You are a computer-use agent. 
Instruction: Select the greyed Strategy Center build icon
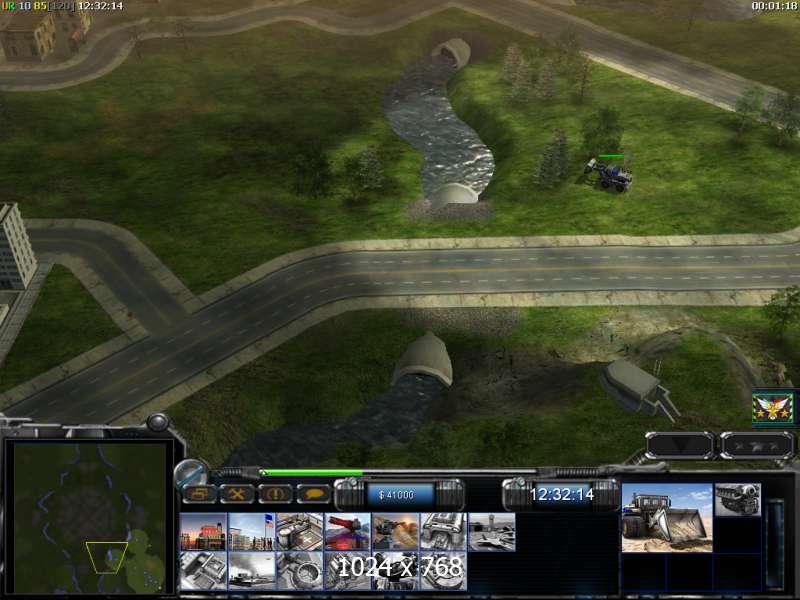[x=203, y=571]
